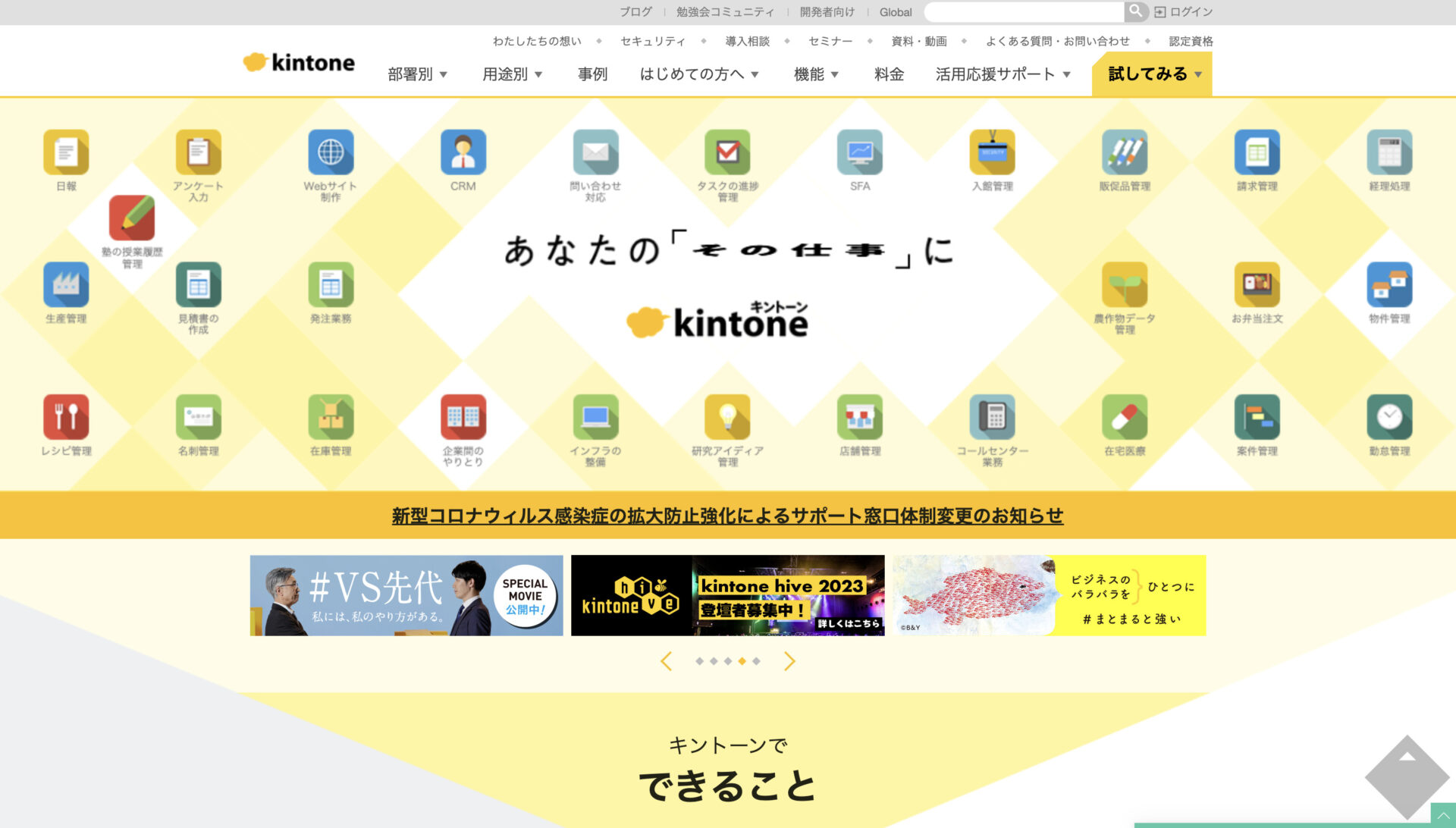Screen dimensions: 1456x828
Task: Click the SFA app icon
Action: [859, 152]
